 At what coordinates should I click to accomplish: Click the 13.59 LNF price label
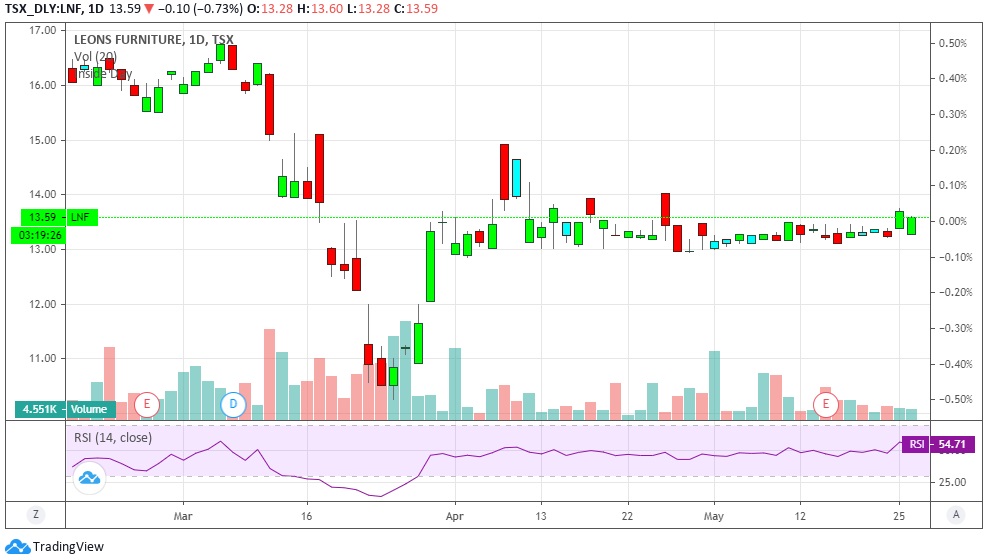(59, 217)
